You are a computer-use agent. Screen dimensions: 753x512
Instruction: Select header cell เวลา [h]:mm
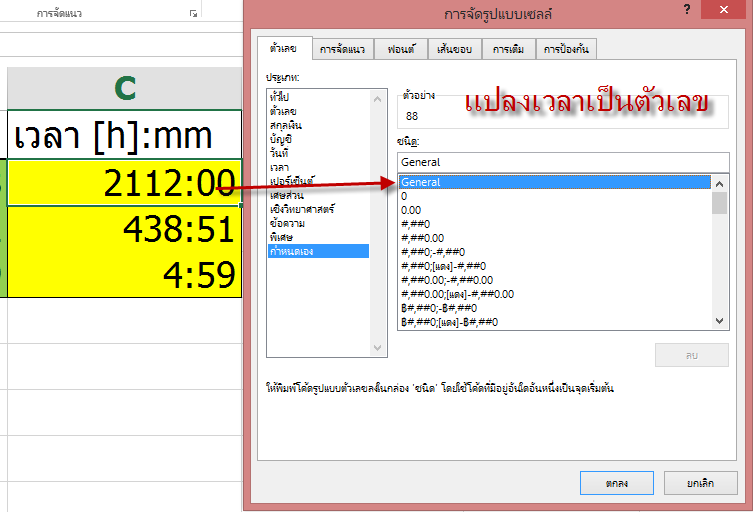tap(125, 135)
